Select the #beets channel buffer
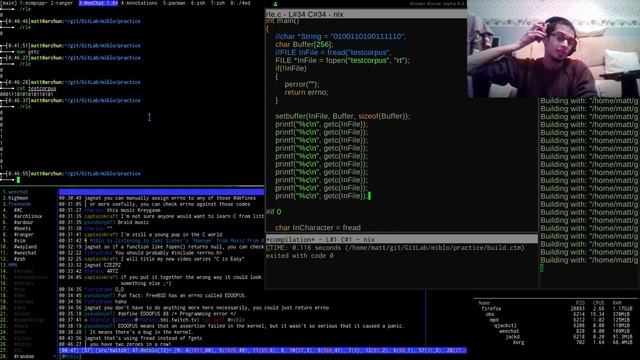This screenshot has width=640, height=360. pyautogui.click(x=22, y=229)
